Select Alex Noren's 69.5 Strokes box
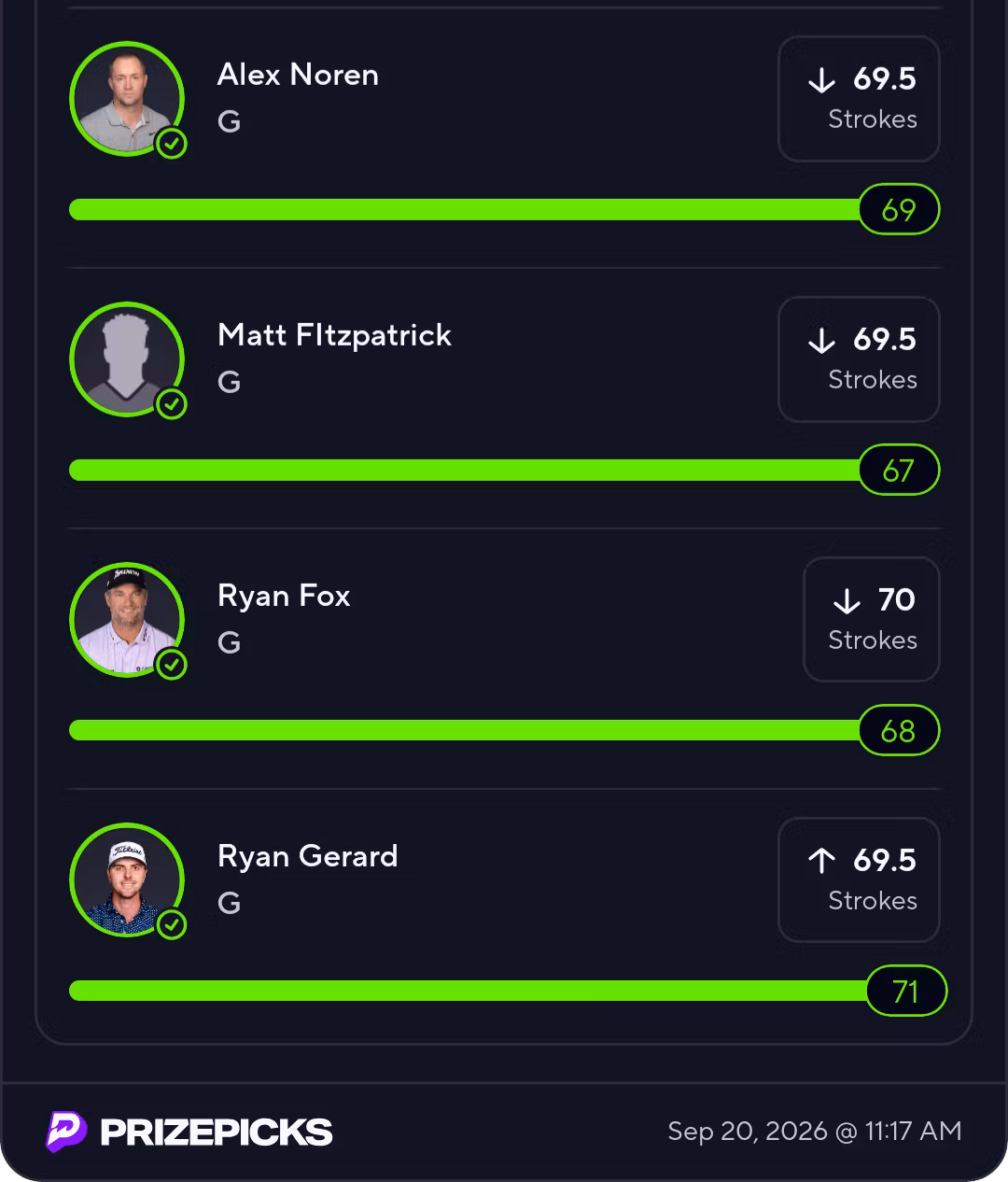Viewport: 1008px width, 1182px height. tap(859, 99)
